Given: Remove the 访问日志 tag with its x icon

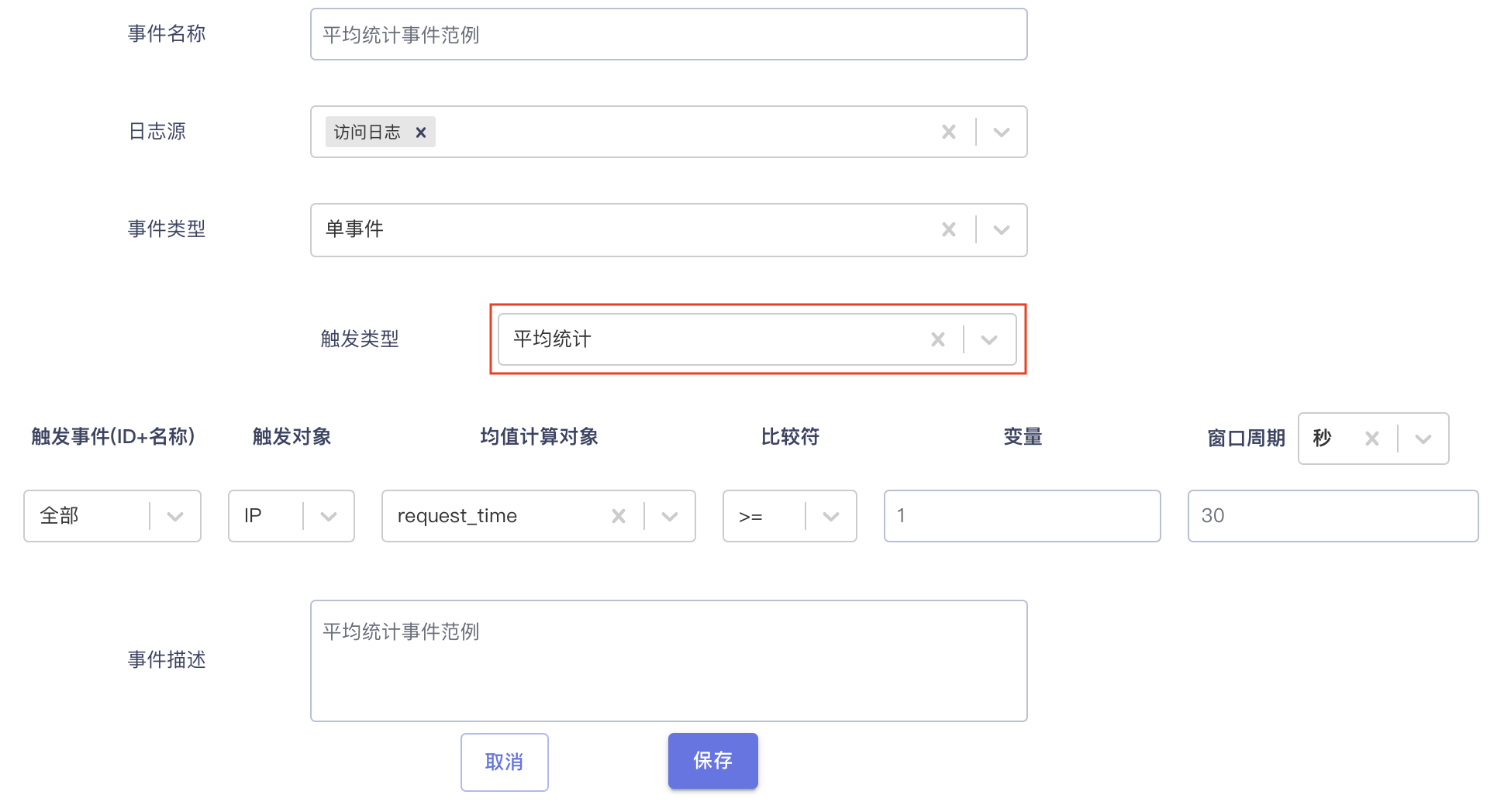Looking at the screenshot, I should point(421,132).
